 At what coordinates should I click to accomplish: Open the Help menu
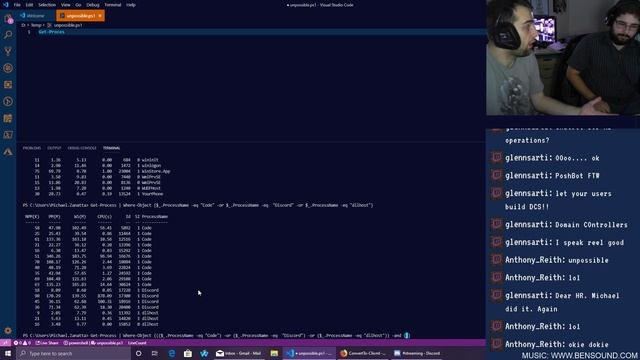point(131,5)
